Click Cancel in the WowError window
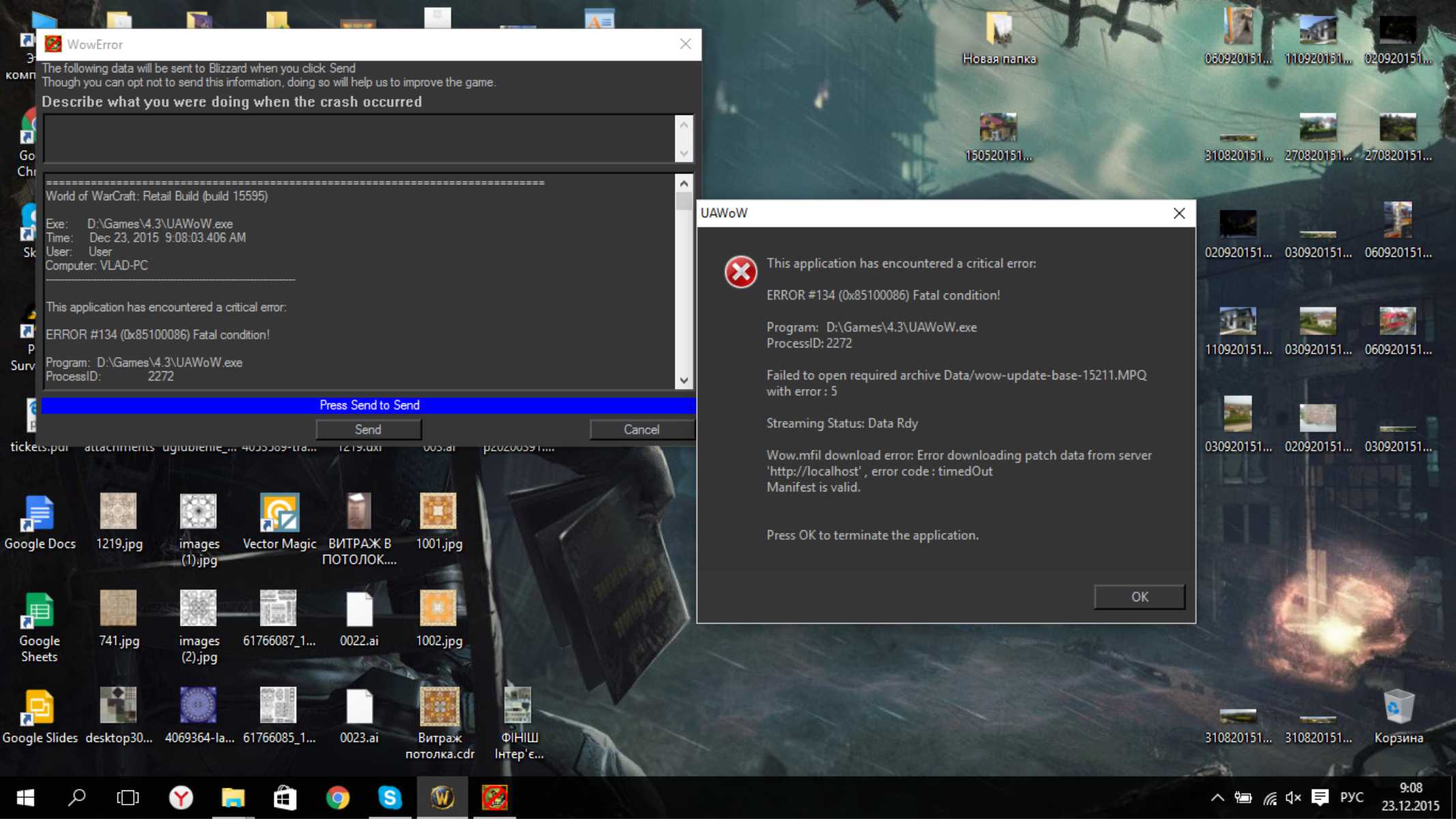This screenshot has height=819, width=1456. (x=641, y=429)
